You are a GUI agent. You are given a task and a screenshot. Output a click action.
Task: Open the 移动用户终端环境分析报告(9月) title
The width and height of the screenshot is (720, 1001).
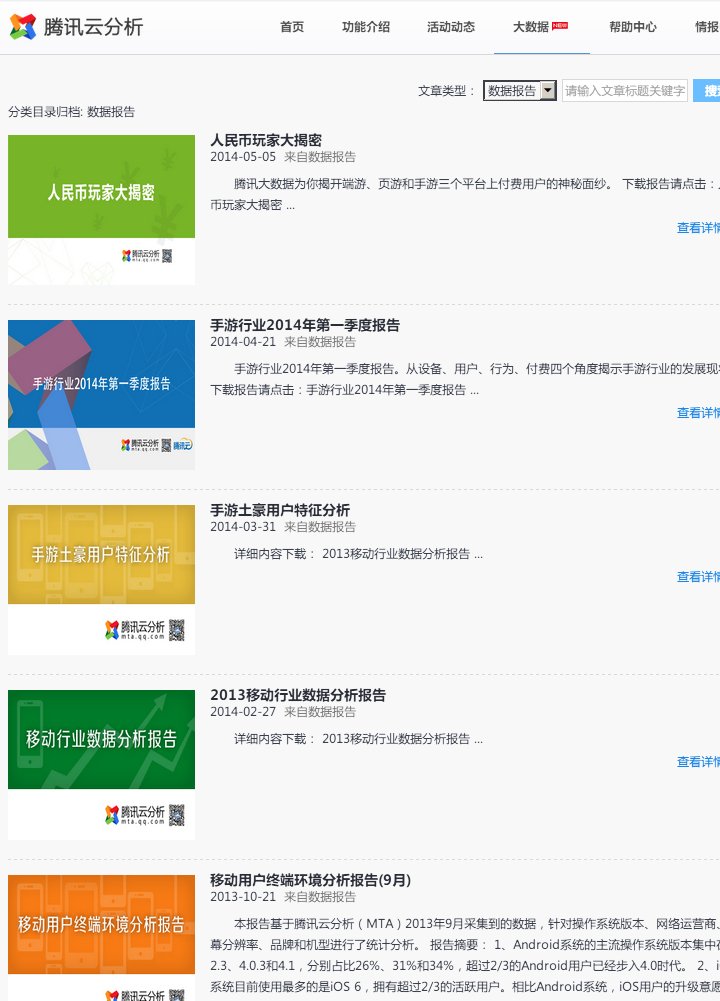311,880
